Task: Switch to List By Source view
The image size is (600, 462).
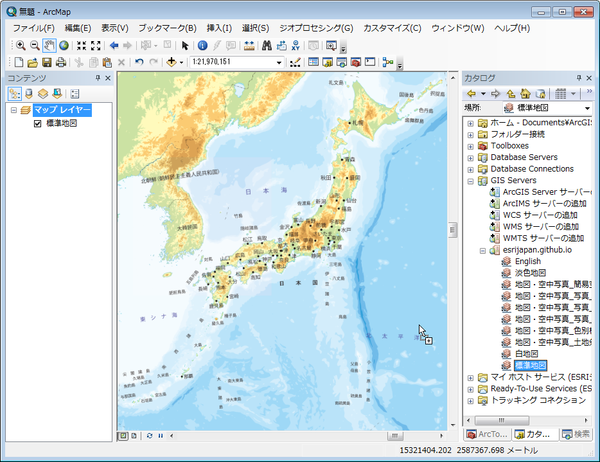Action: [29, 94]
